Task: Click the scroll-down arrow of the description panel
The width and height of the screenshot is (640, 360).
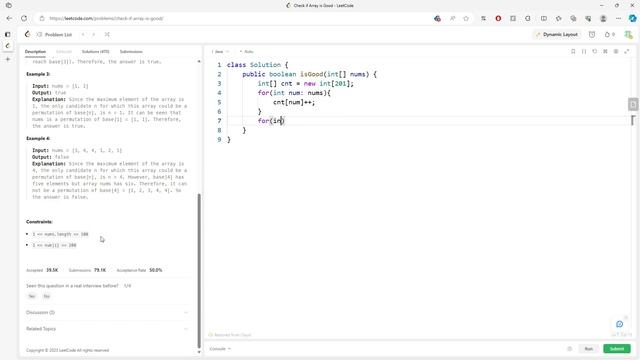Action: (199, 352)
